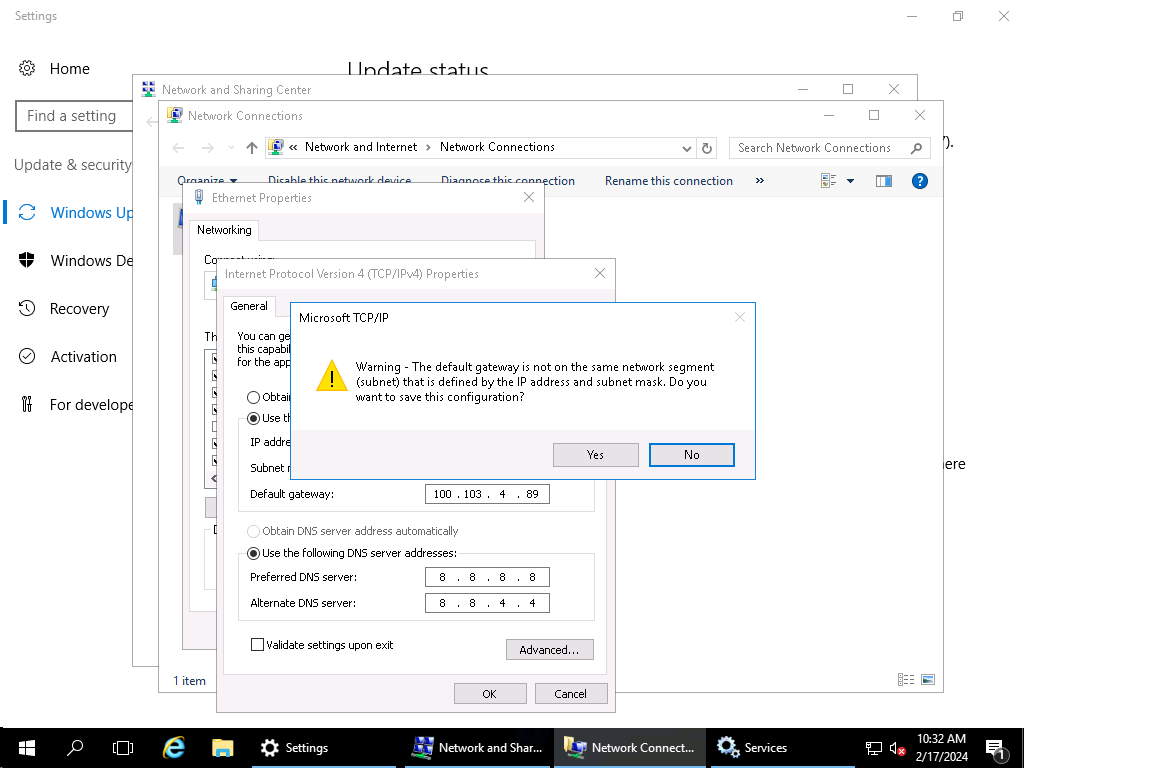Select Use the following DNS server addresses
The image size is (1152, 768).
pos(253,553)
